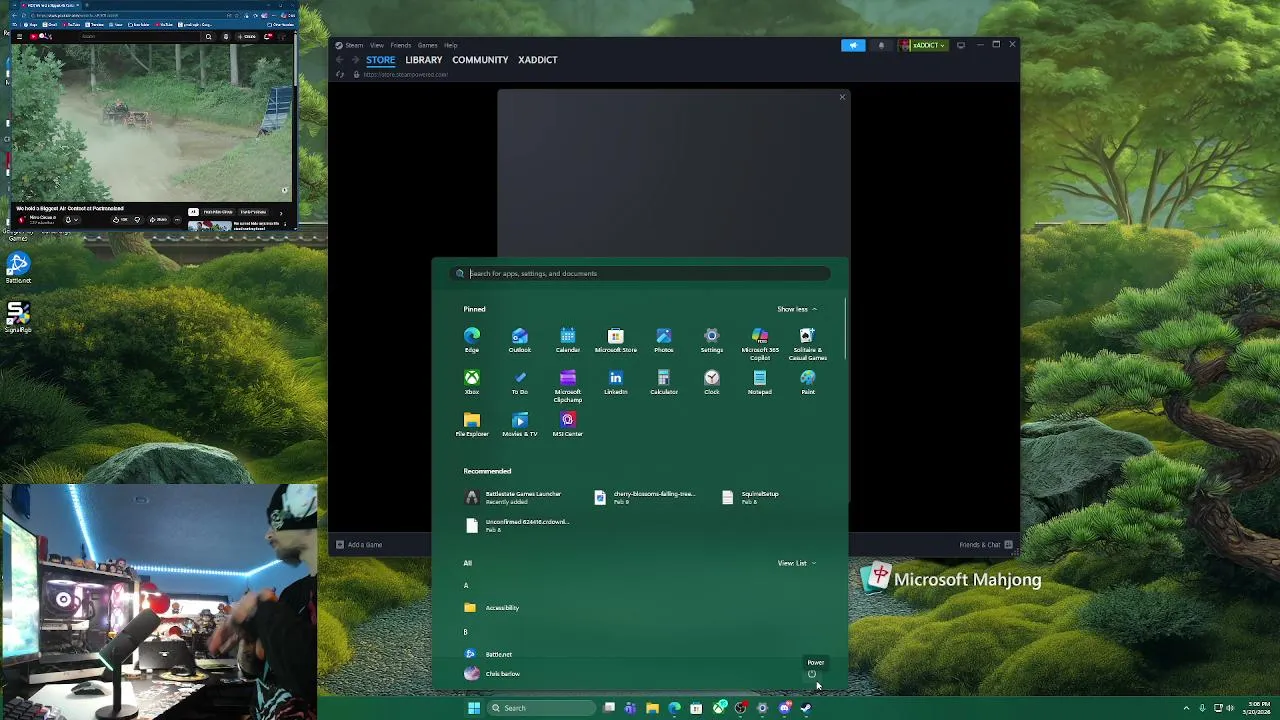This screenshot has width=1280, height=720.
Task: Open Clock pinned app
Action: (x=711, y=382)
